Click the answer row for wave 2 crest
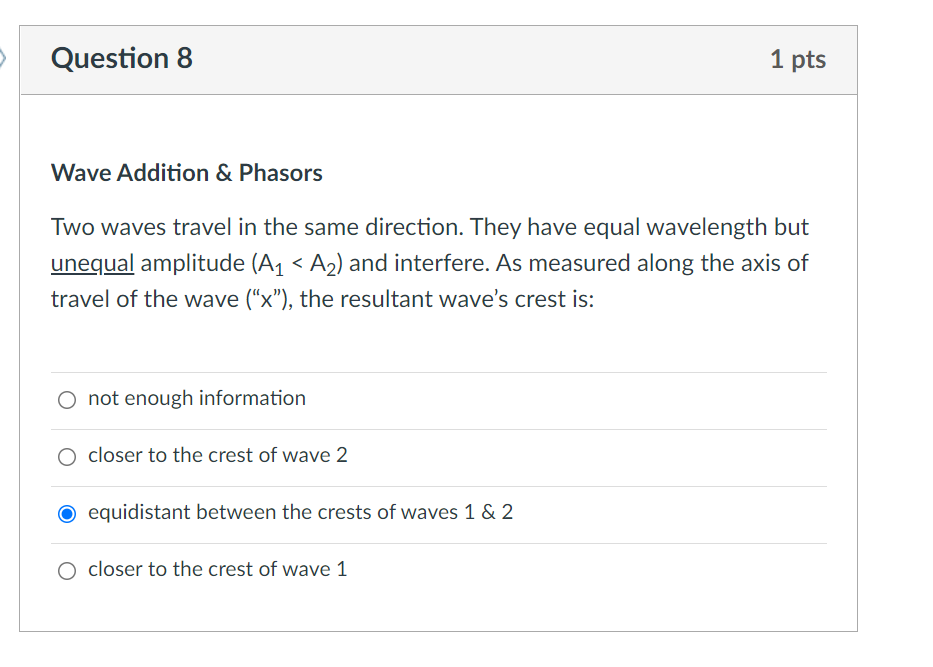933x667 pixels. pos(217,455)
